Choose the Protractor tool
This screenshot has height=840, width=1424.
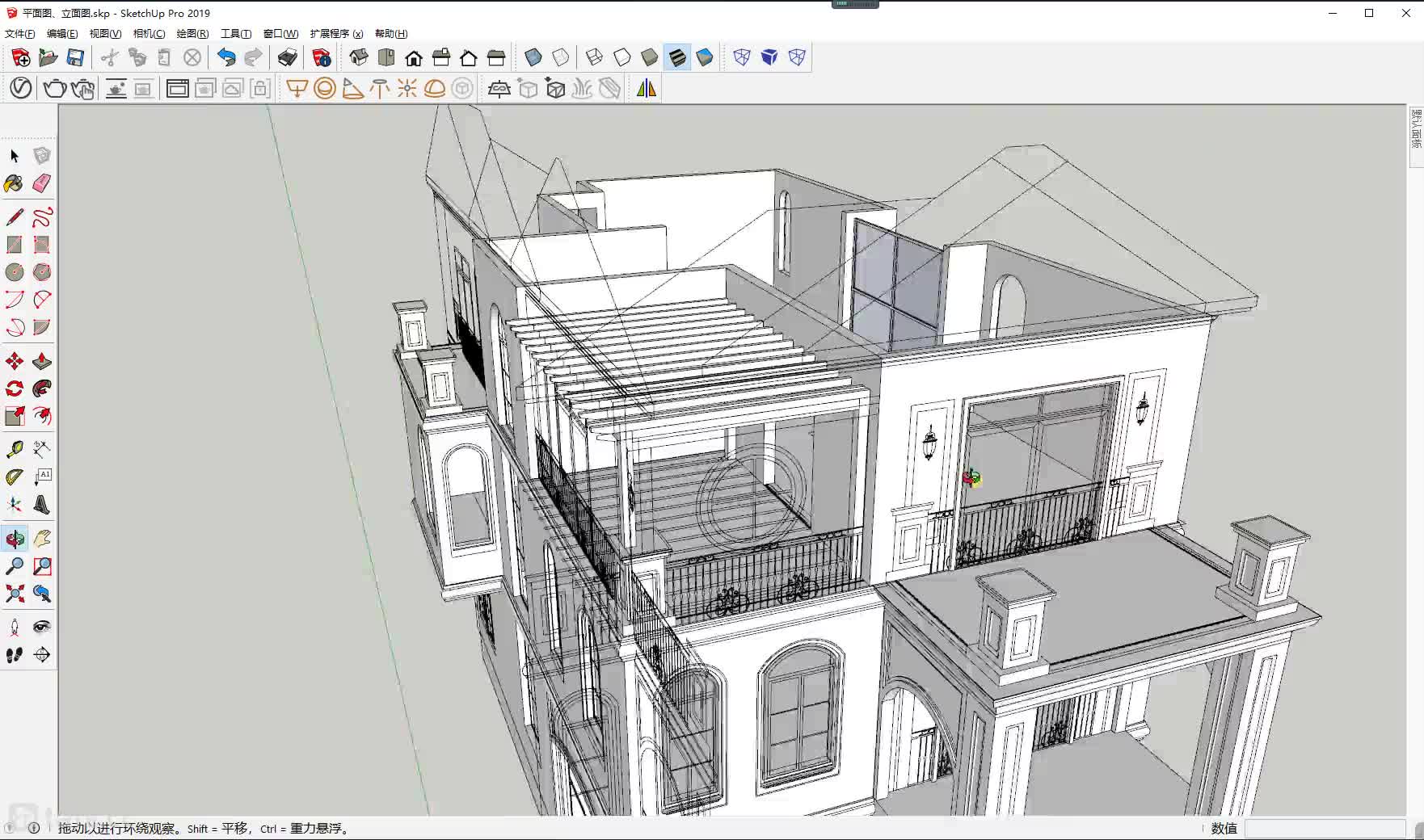click(15, 477)
